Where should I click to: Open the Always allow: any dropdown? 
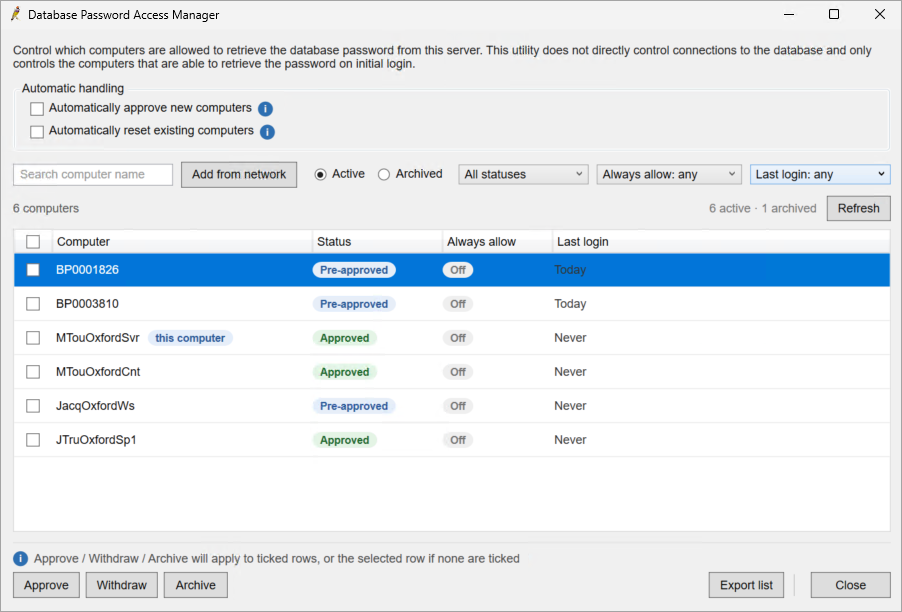[x=668, y=174]
